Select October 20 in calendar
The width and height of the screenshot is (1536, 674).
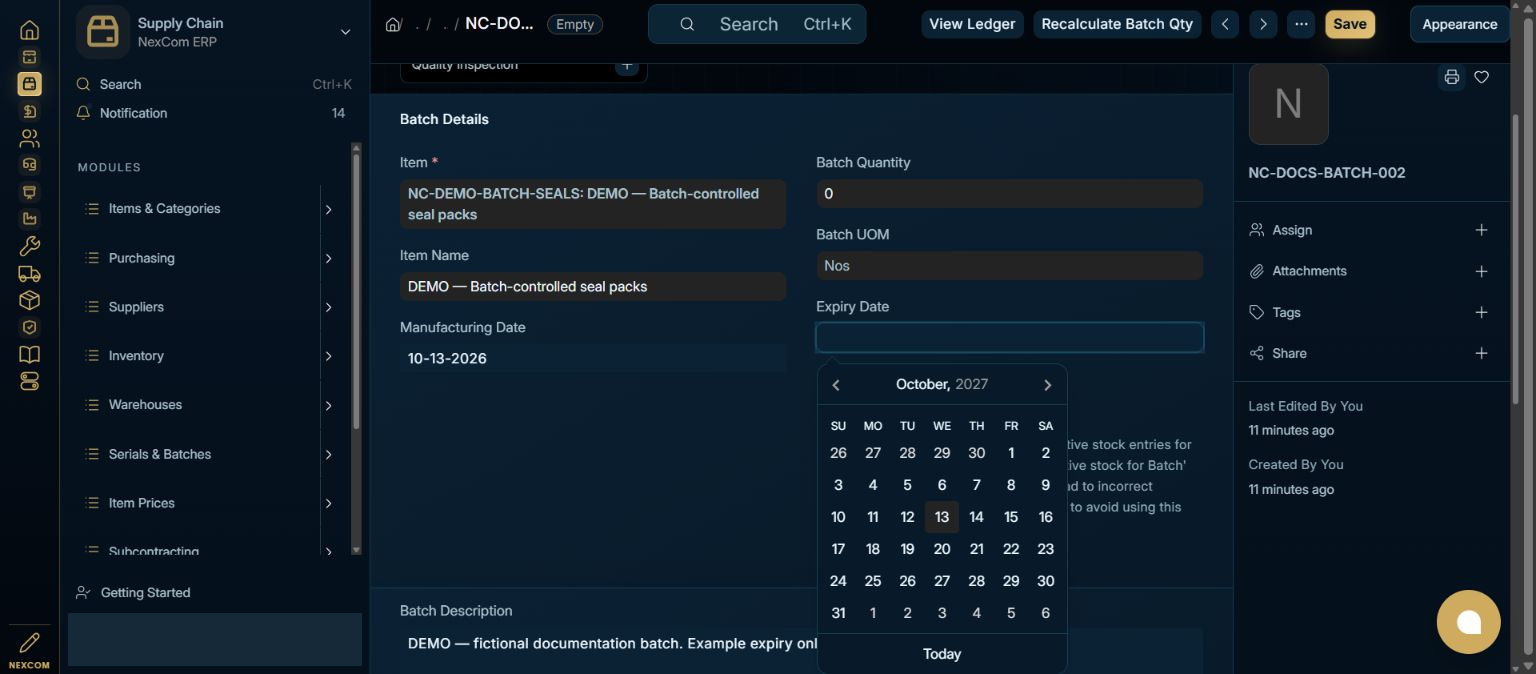point(942,549)
